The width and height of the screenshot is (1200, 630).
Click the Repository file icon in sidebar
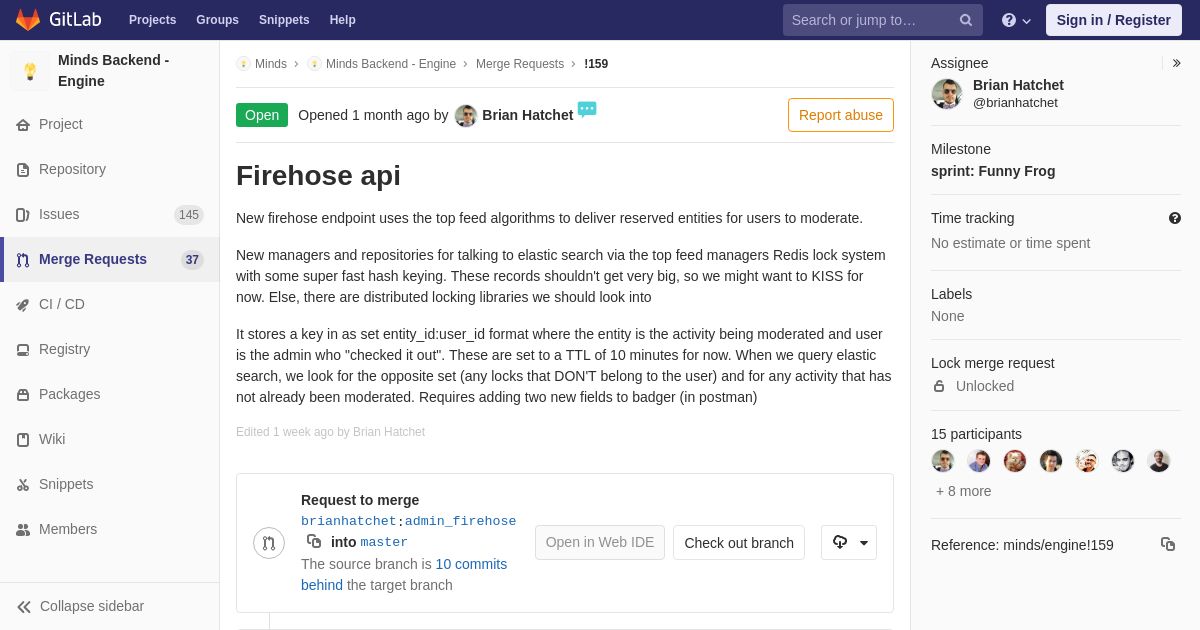coord(23,170)
